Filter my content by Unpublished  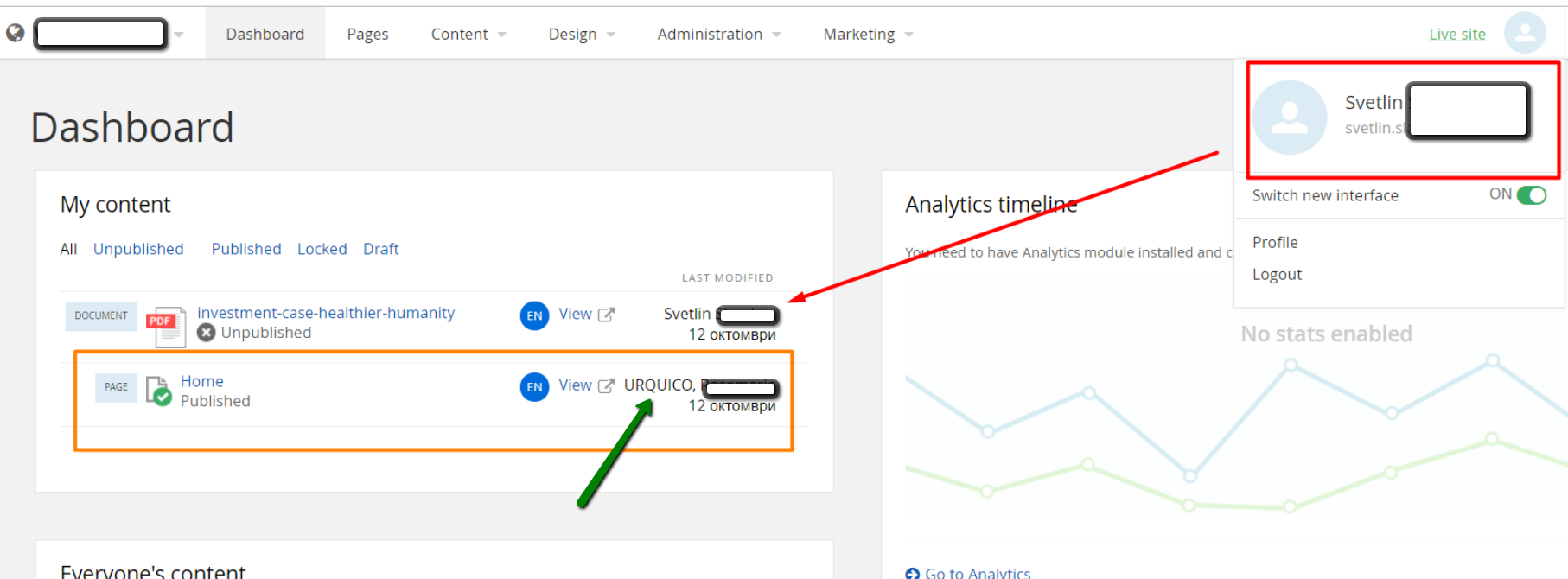(x=138, y=249)
